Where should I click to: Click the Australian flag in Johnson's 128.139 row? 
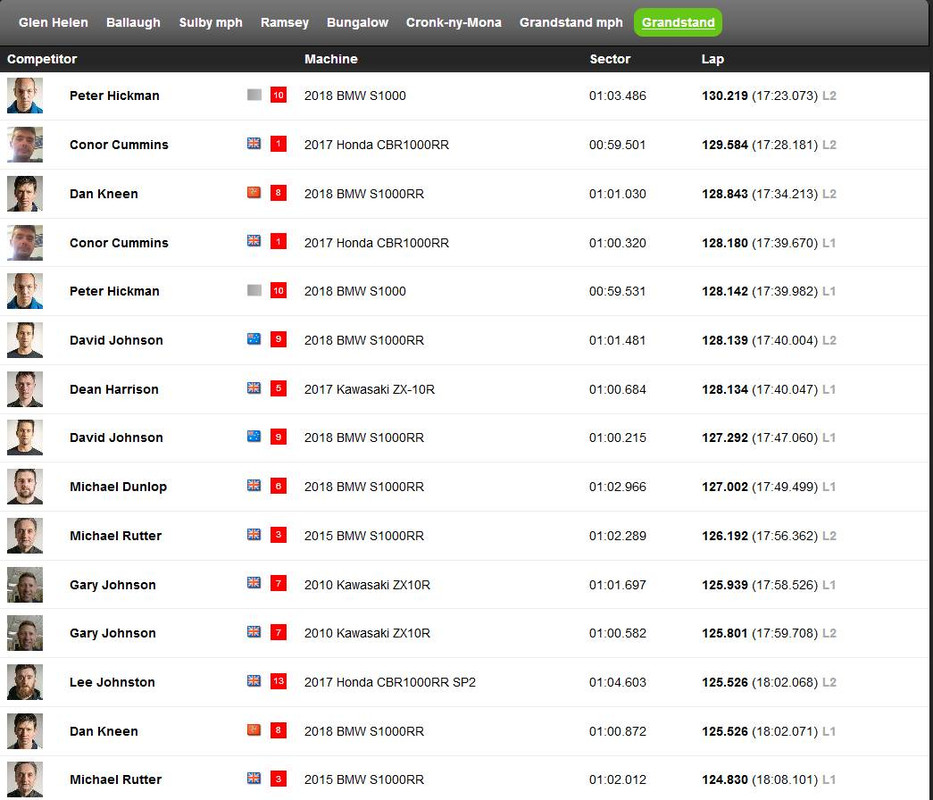tap(254, 339)
